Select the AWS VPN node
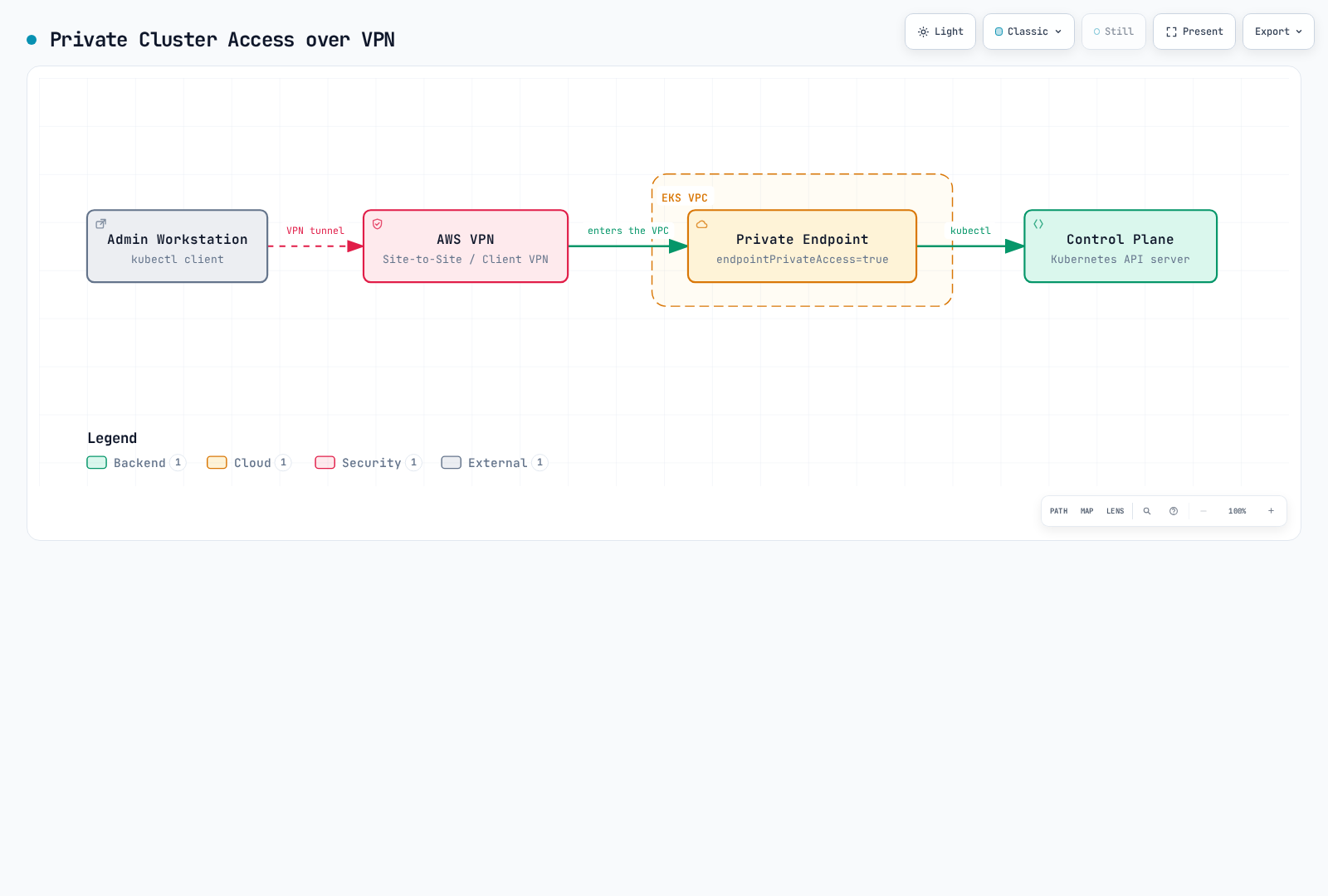The width and height of the screenshot is (1328, 896). click(466, 246)
